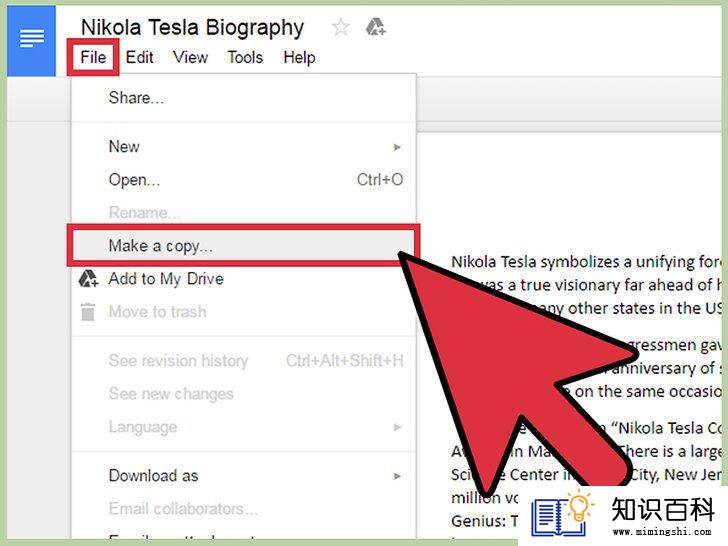
Task: Choose Add to My Drive entry
Action: point(244,279)
